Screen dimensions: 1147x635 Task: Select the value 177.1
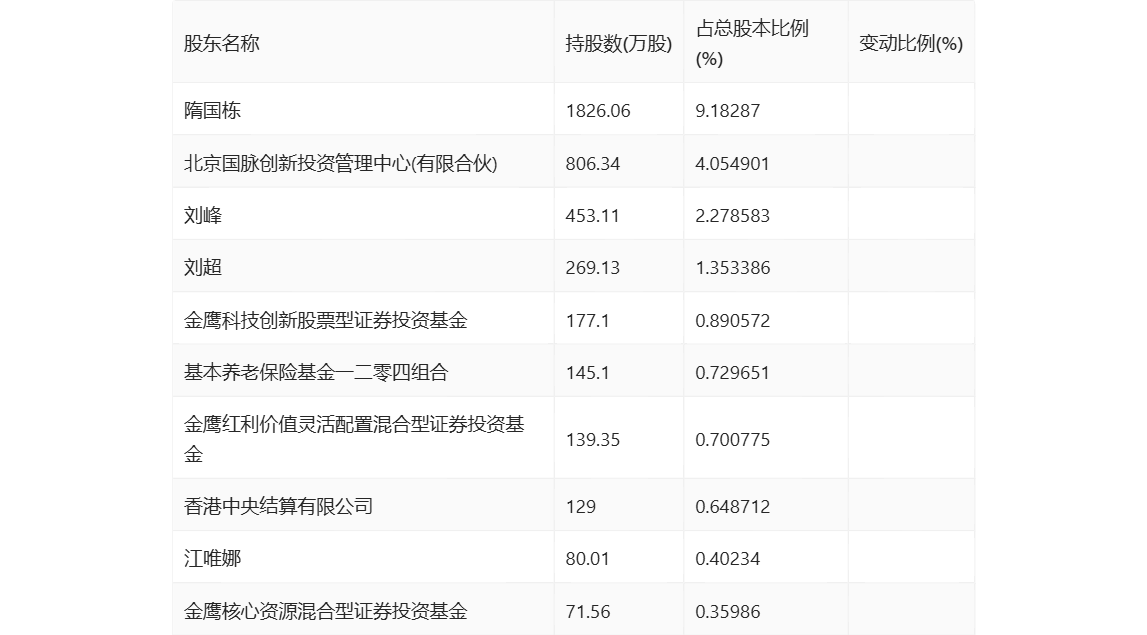(587, 320)
